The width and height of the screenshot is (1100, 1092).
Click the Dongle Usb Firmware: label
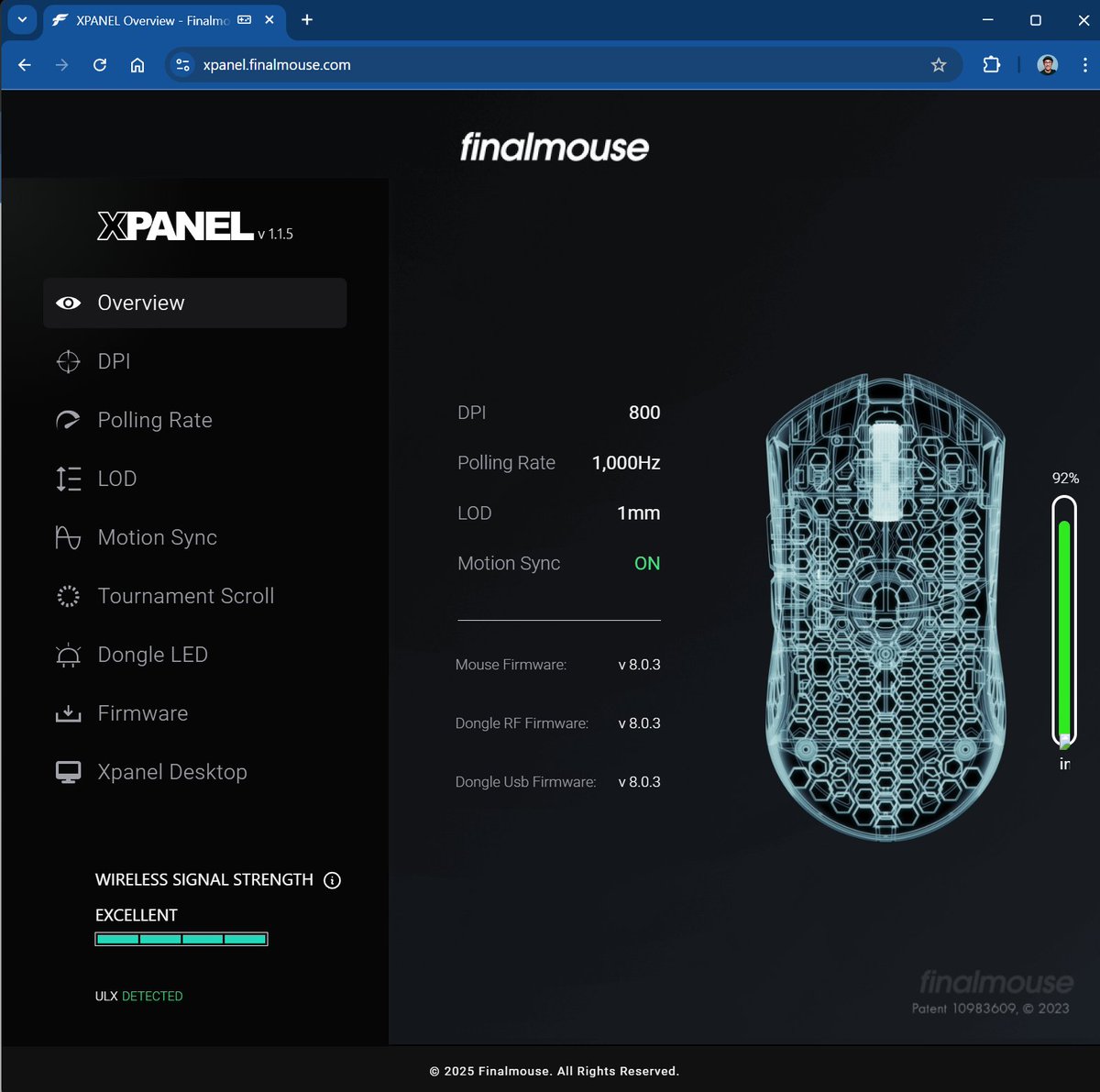tap(525, 782)
